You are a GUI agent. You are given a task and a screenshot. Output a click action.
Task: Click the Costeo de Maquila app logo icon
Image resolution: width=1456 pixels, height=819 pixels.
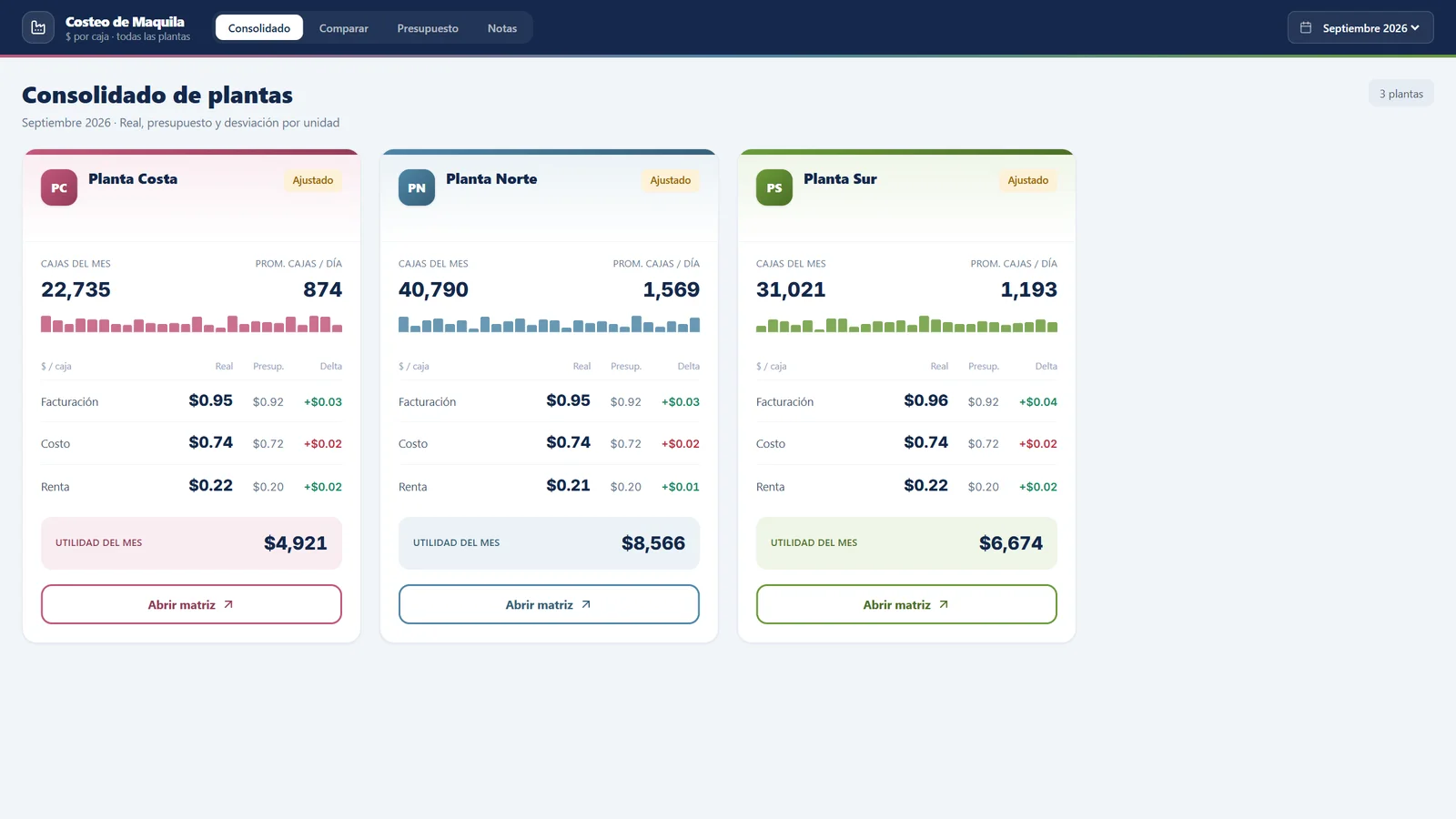38,27
